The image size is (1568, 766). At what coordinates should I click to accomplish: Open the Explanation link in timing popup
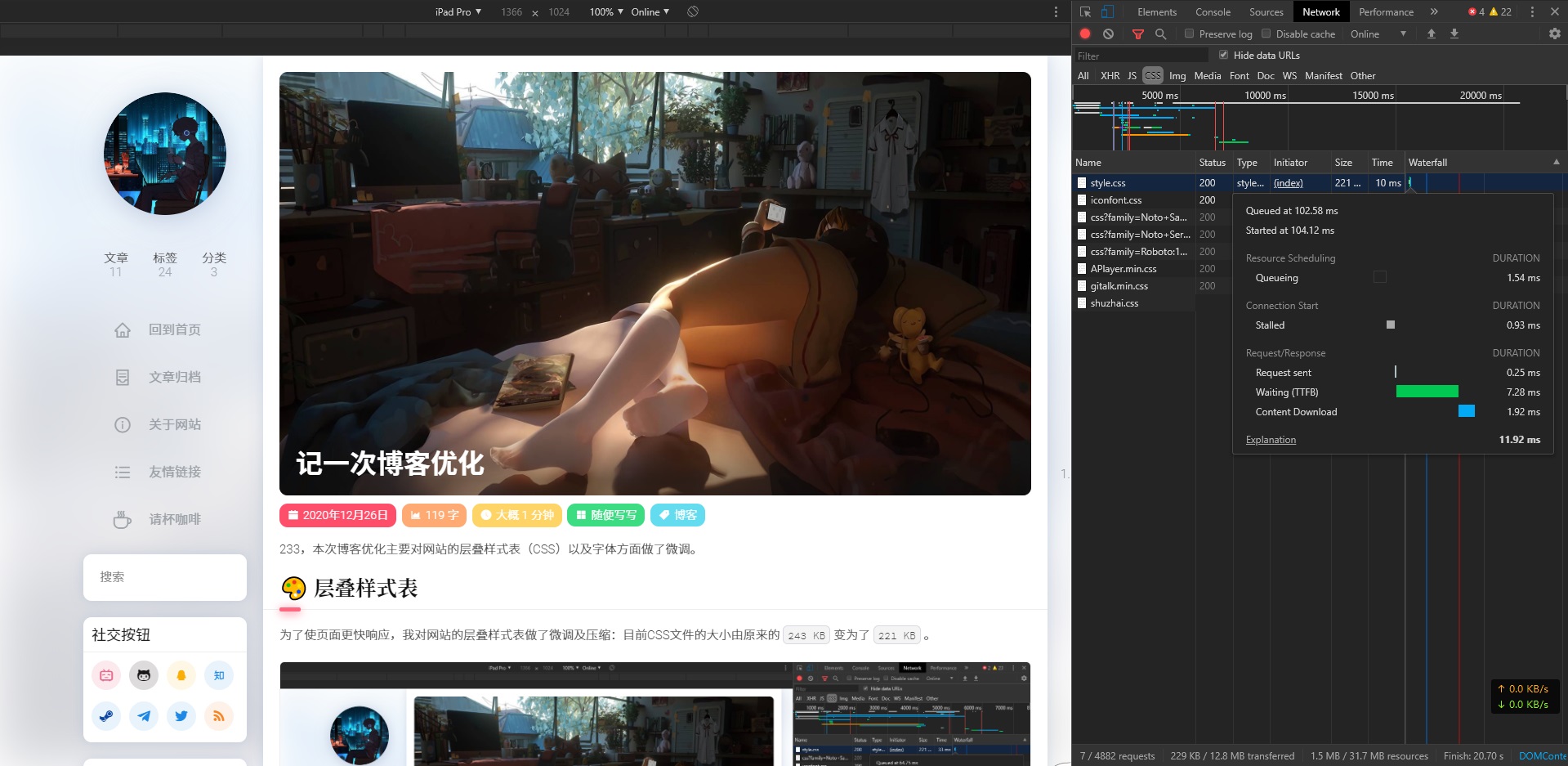[1271, 440]
